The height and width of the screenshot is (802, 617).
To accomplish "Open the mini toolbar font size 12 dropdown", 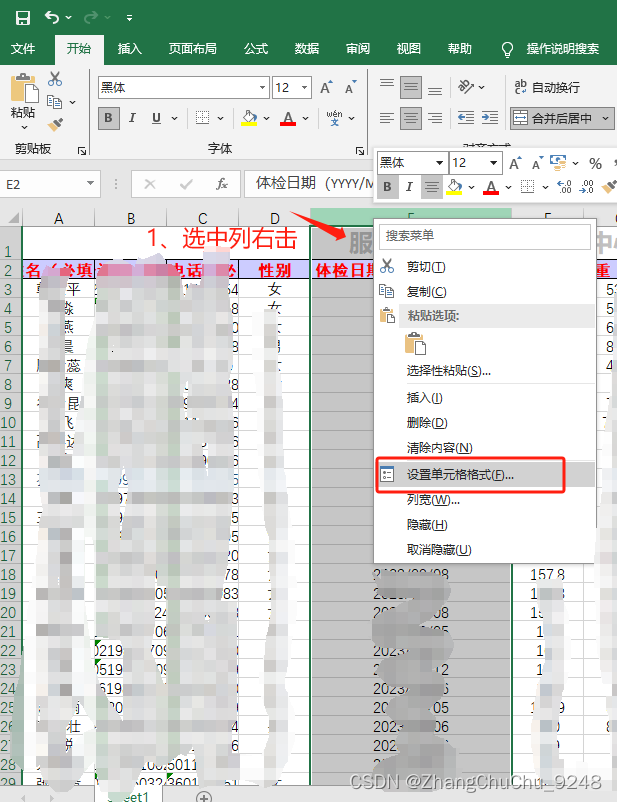I will [494, 163].
